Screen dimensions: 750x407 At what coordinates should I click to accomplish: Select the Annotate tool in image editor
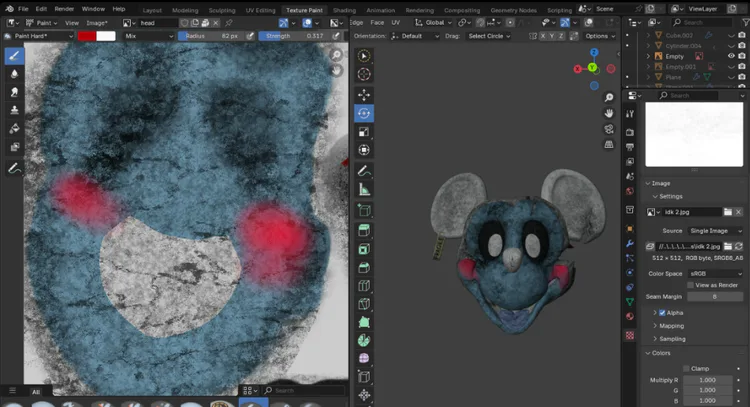click(15, 169)
